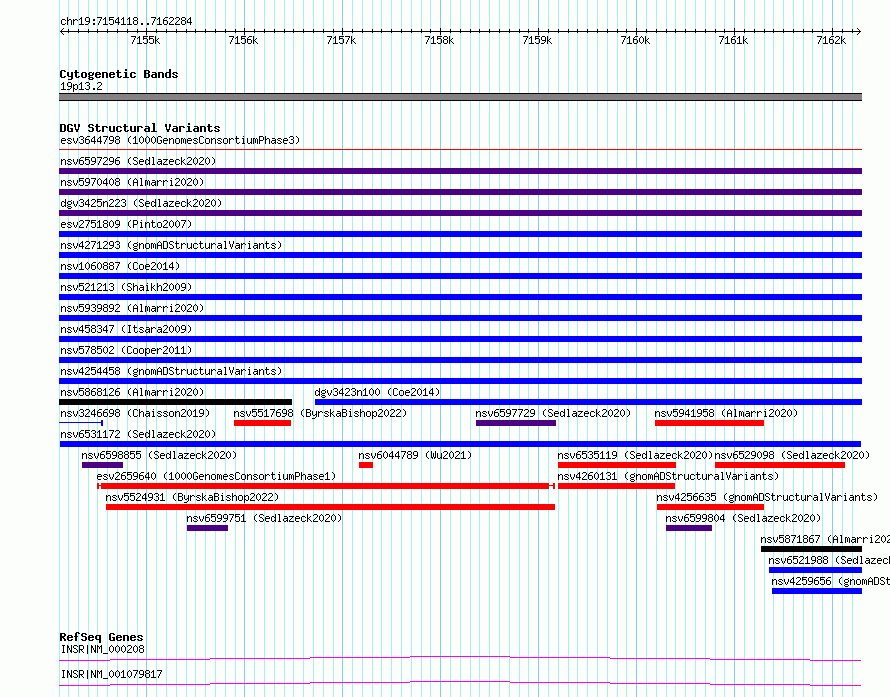Click dgv3425n223 (Sedlazeck2020) label

coord(141,203)
